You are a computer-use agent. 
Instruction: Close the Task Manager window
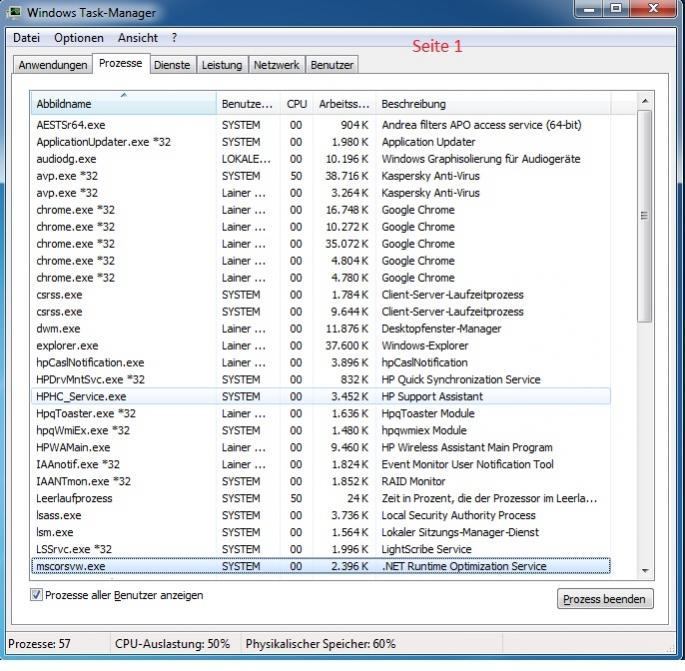coord(653,9)
